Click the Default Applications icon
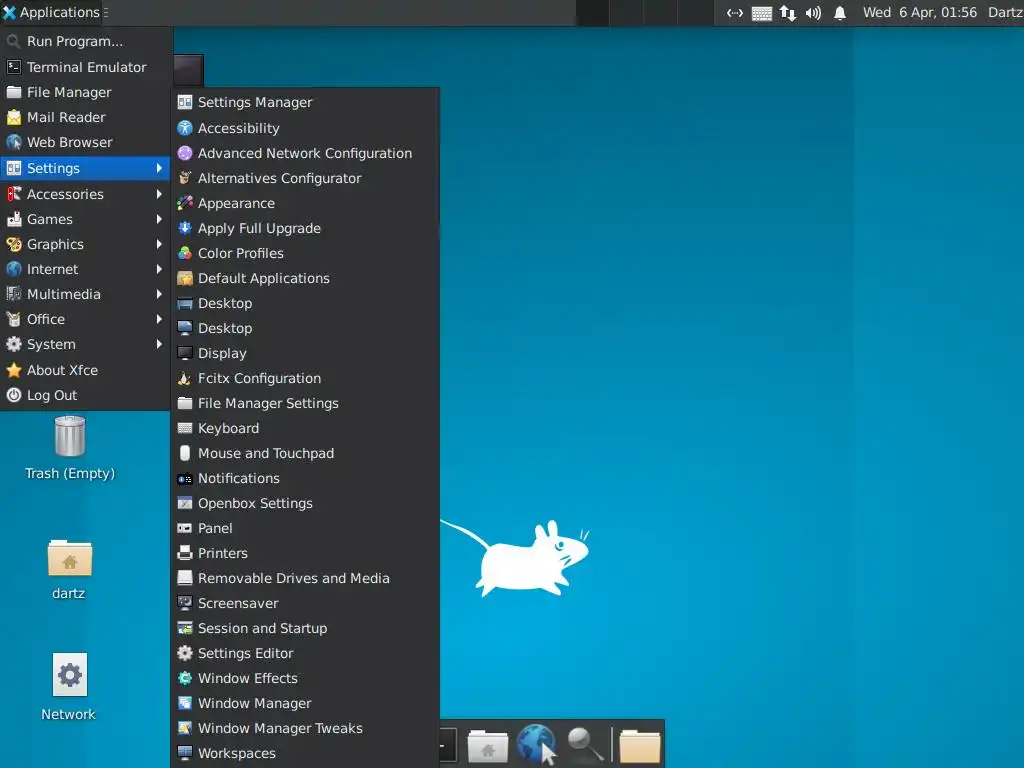The height and width of the screenshot is (768, 1024). point(185,278)
